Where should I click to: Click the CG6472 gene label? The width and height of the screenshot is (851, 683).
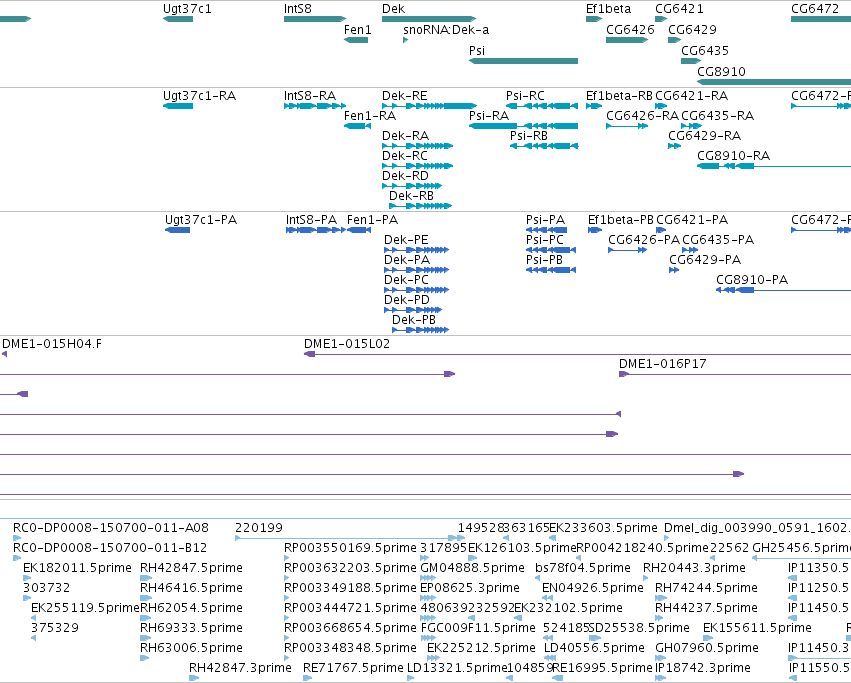click(x=815, y=9)
